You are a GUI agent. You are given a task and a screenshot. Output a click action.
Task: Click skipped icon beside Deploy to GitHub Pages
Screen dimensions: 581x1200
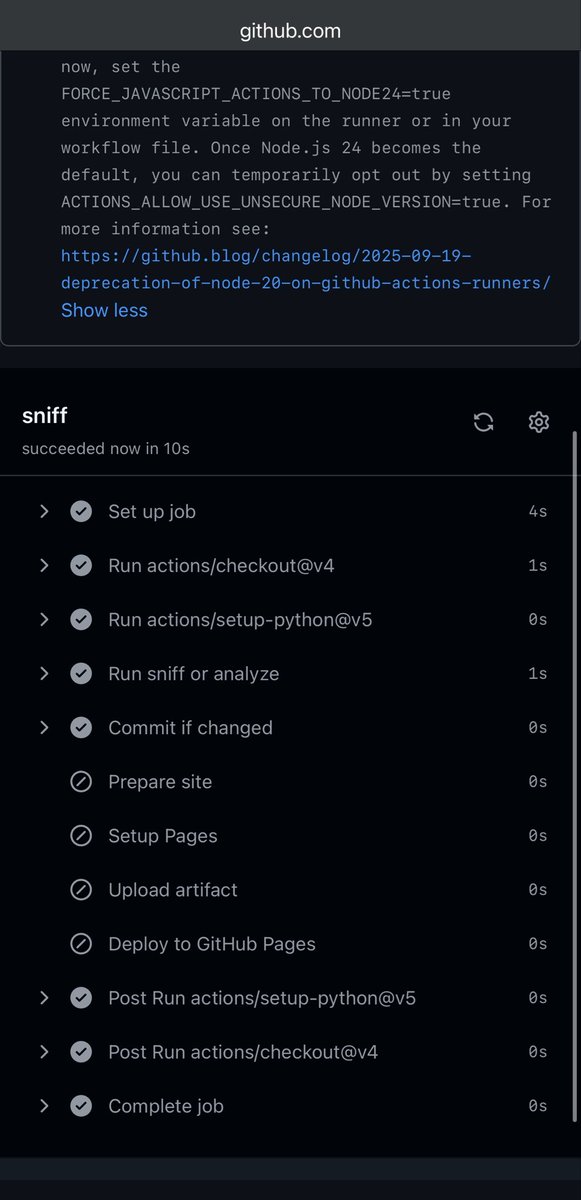point(81,944)
